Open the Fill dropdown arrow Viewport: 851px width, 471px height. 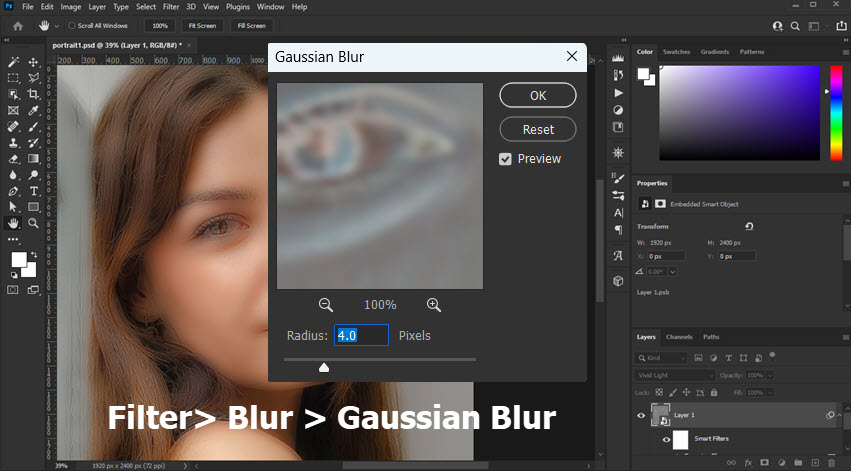tap(770, 392)
